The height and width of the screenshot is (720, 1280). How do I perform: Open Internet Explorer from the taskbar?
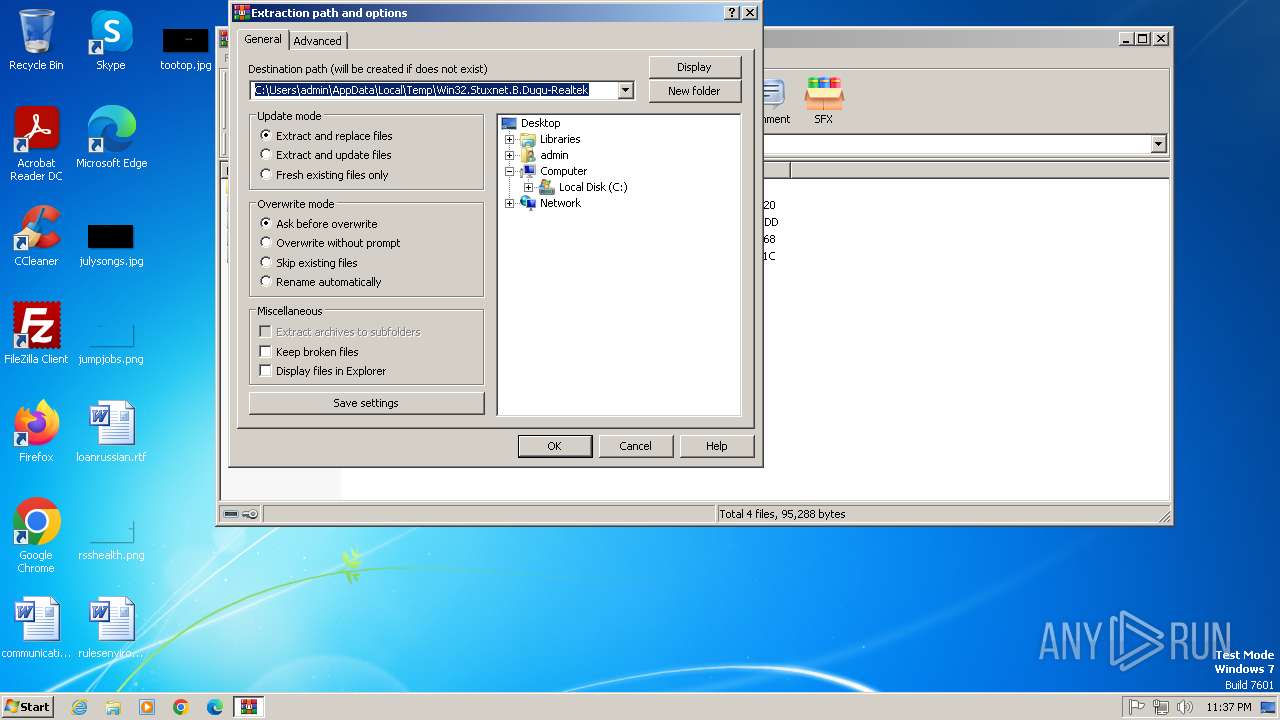79,707
